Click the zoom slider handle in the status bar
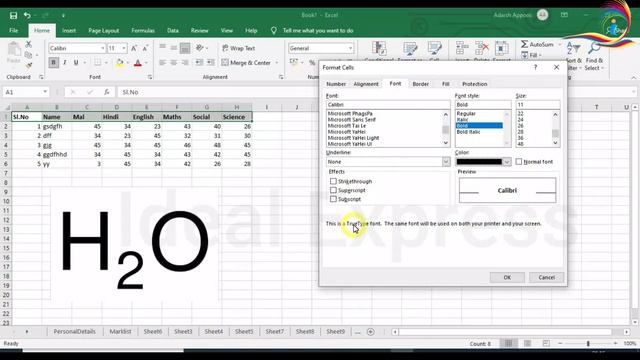The width and height of the screenshot is (640, 360). pyautogui.click(x=588, y=344)
